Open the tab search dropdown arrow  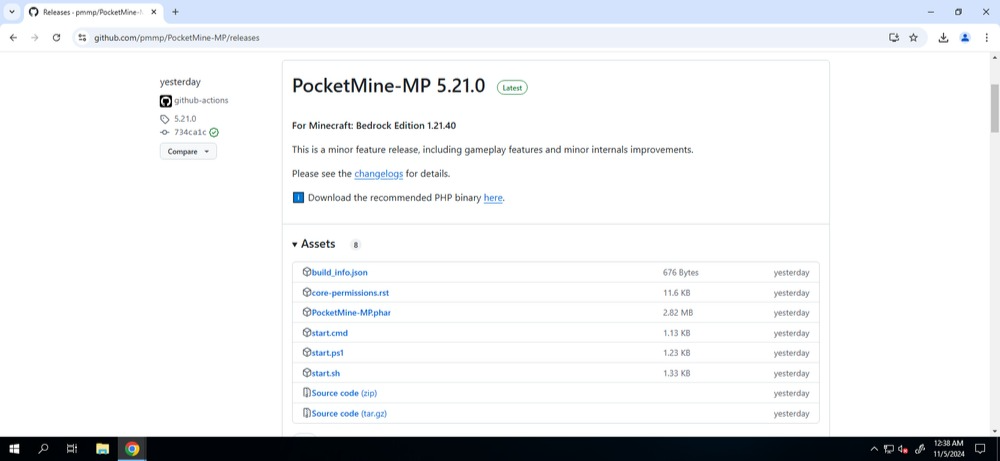pyautogui.click(x=11, y=11)
